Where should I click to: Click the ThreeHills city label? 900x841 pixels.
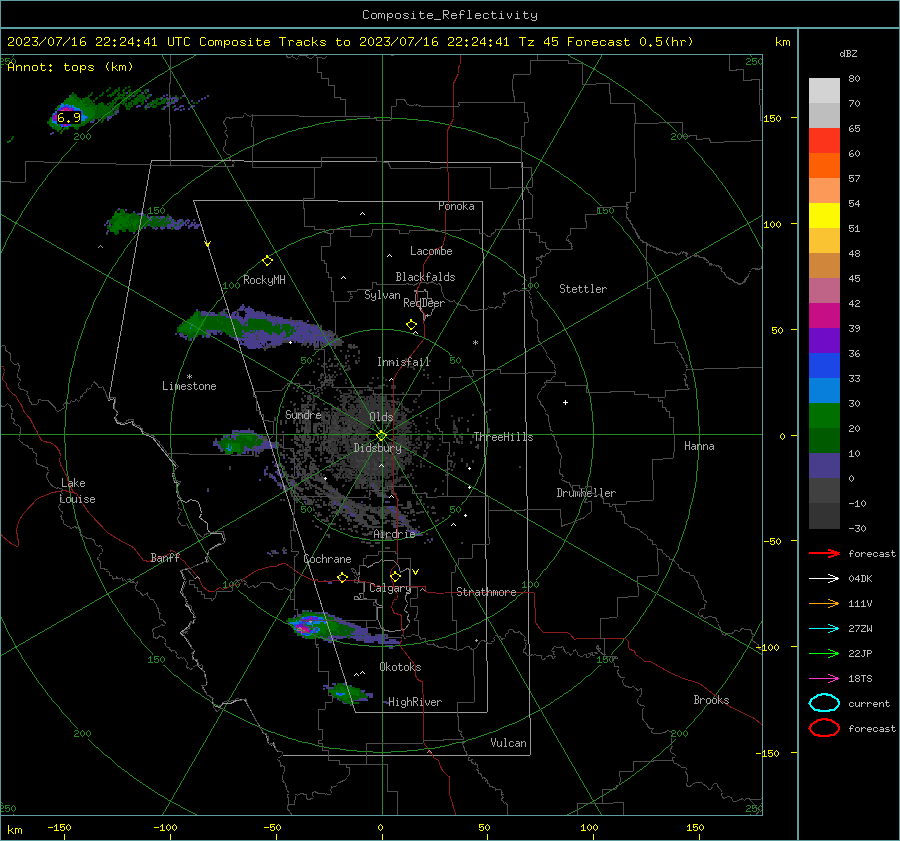tap(503, 437)
